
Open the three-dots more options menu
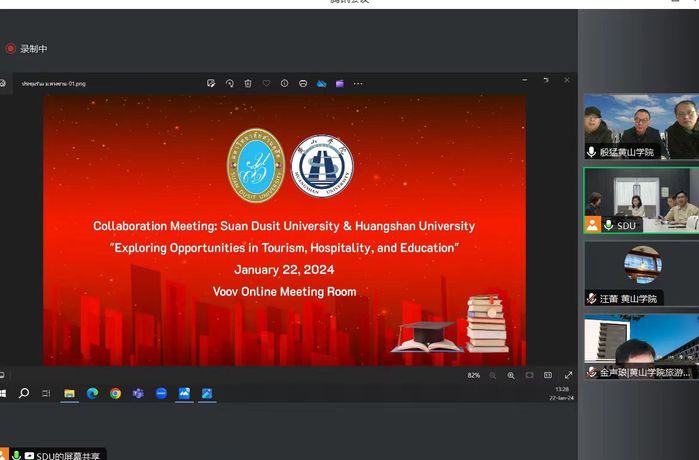coord(358,83)
